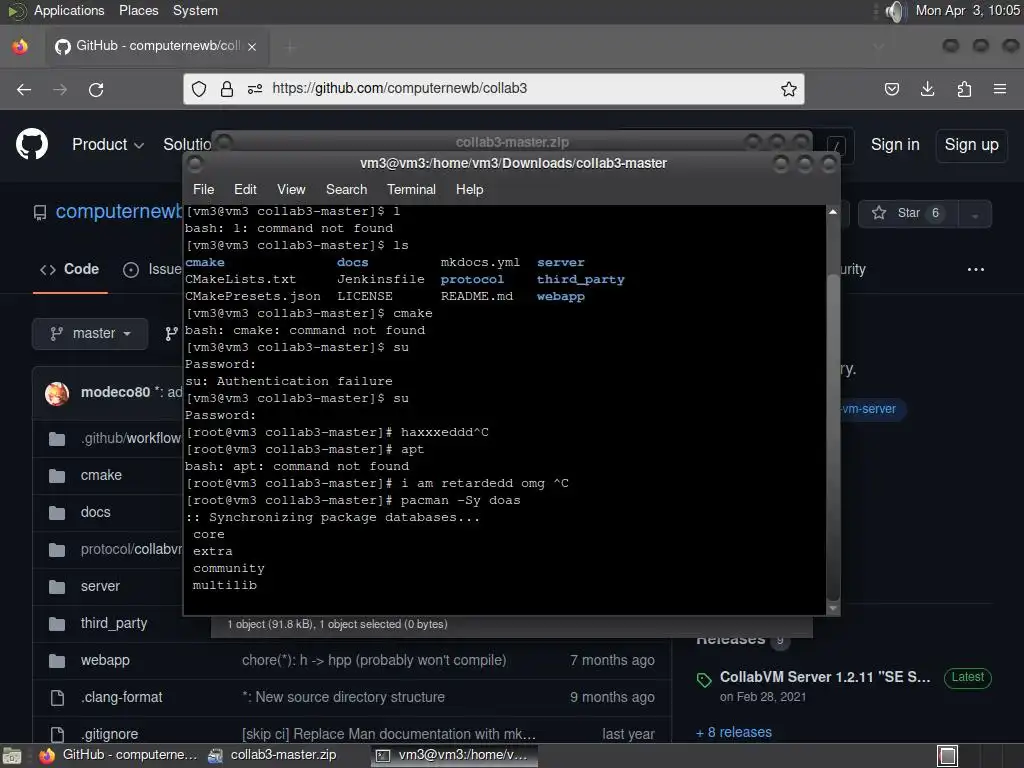Open the webapp folder link

(105, 661)
